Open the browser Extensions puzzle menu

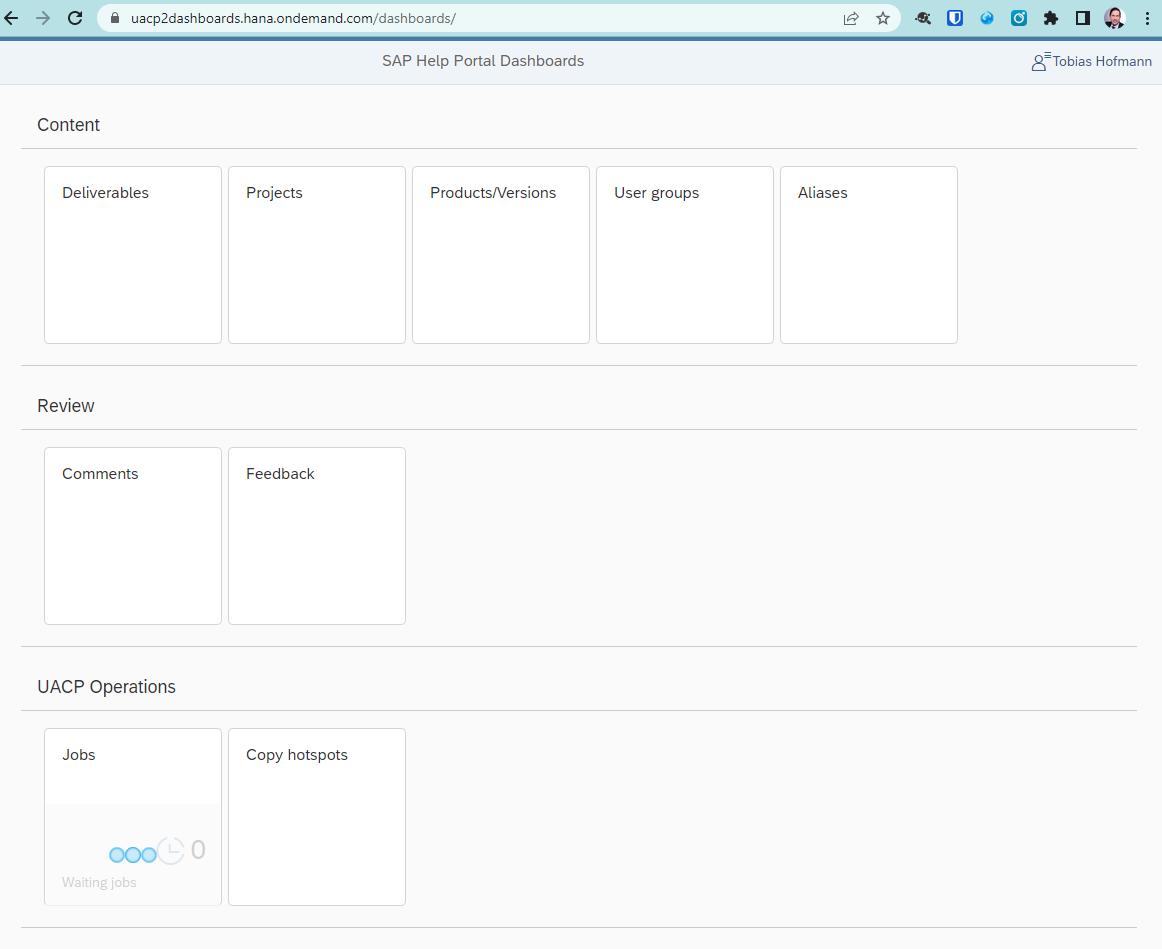tap(1051, 18)
